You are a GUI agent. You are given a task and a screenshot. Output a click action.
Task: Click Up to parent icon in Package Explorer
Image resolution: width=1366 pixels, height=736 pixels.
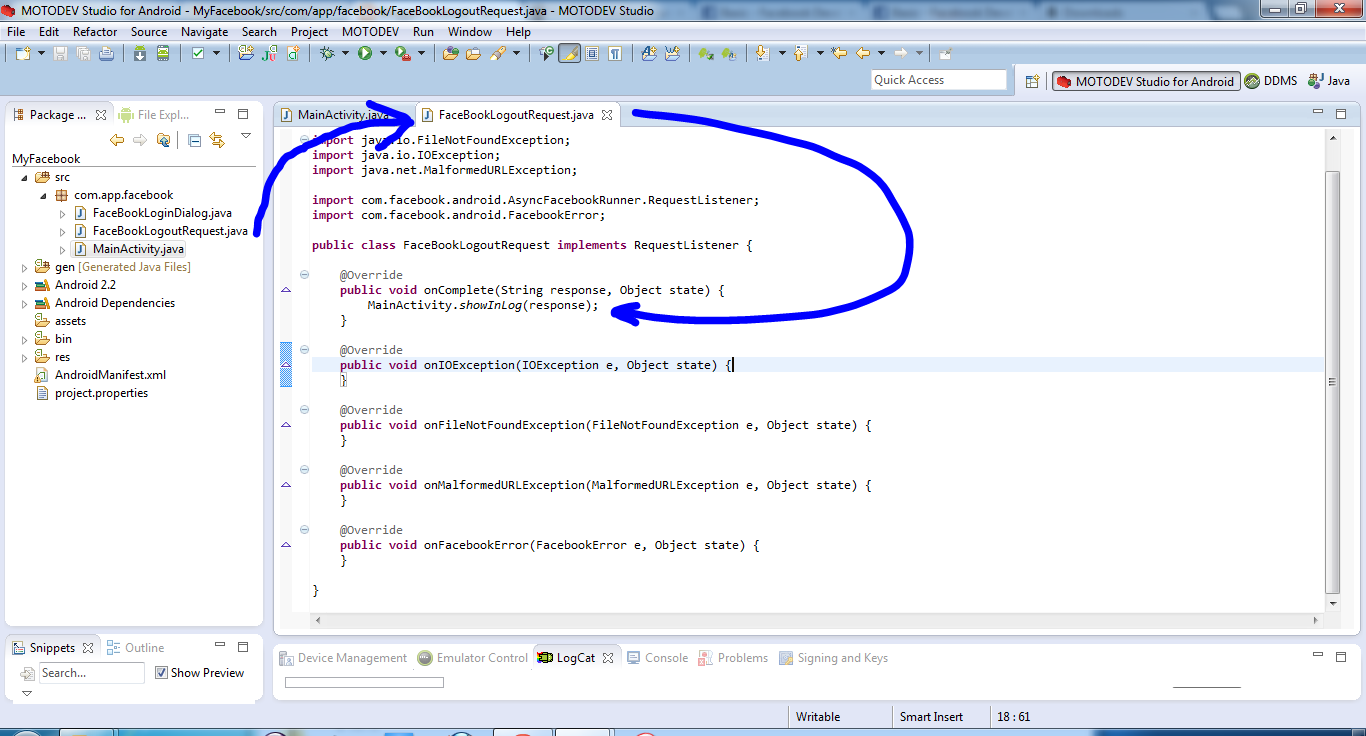pyautogui.click(x=163, y=140)
